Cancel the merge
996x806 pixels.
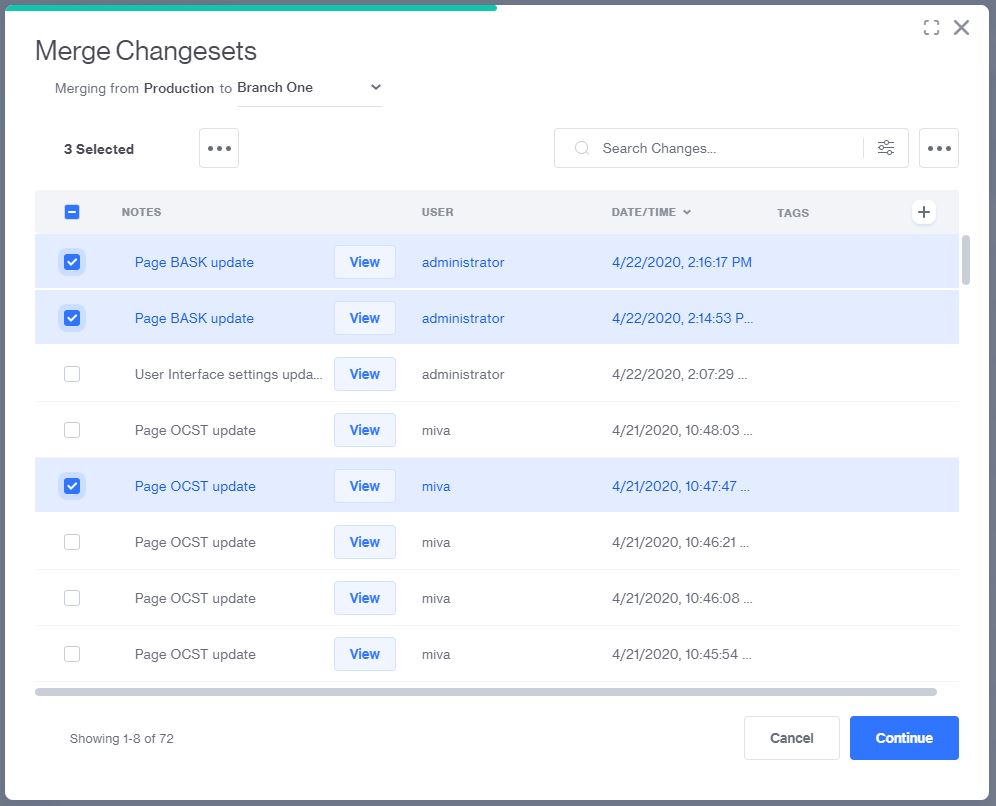[x=791, y=737]
